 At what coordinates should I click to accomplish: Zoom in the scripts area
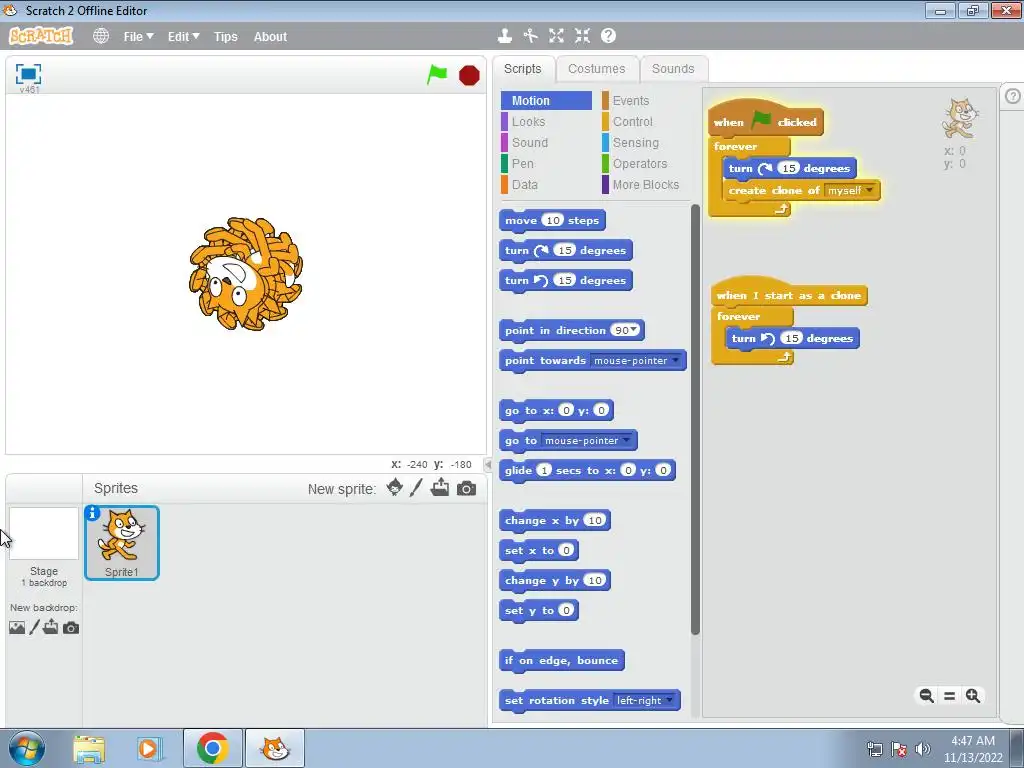point(973,696)
